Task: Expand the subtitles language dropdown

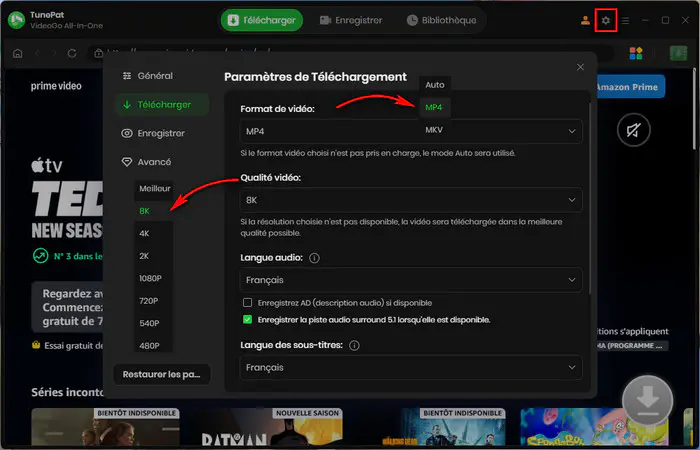Action: 411,367
